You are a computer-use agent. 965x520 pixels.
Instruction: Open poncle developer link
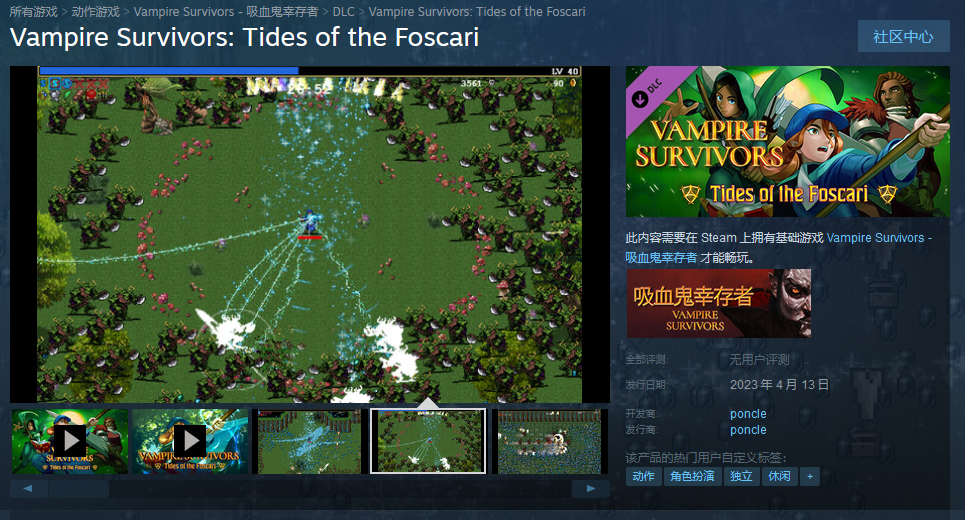pos(748,414)
